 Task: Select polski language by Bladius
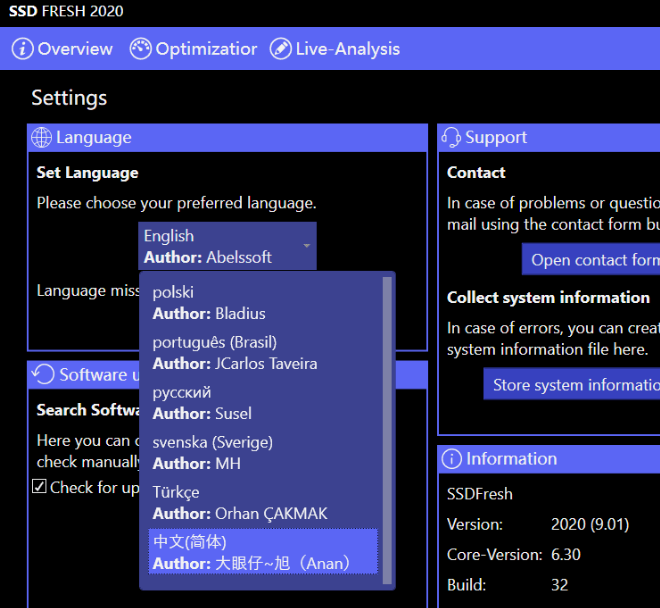263,303
